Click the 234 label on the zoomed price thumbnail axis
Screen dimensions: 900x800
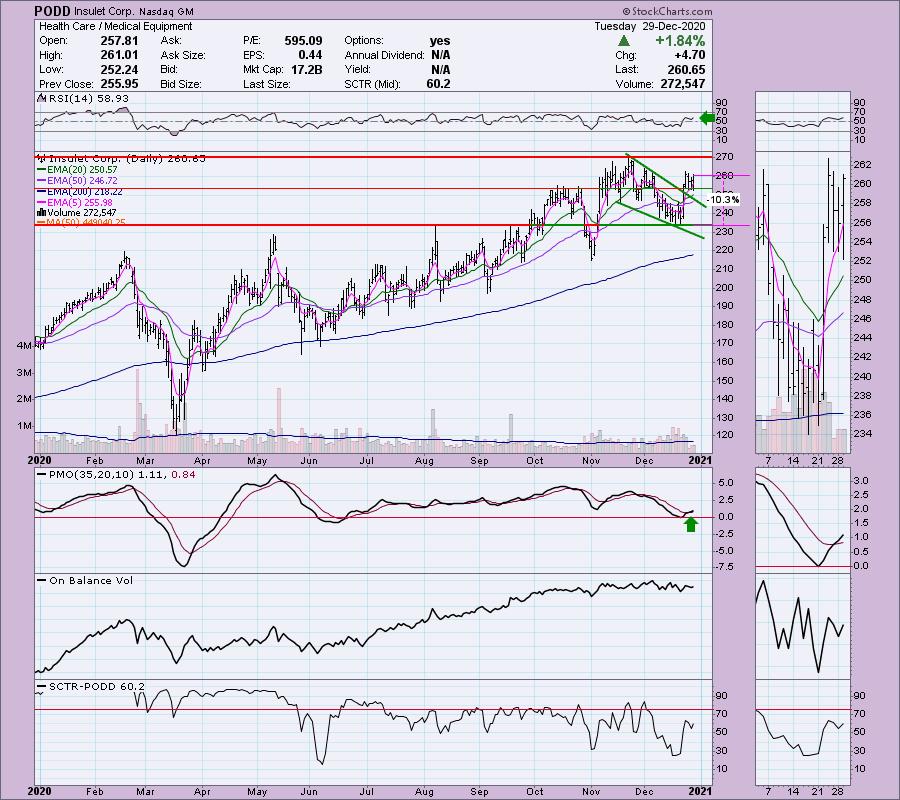click(x=863, y=434)
